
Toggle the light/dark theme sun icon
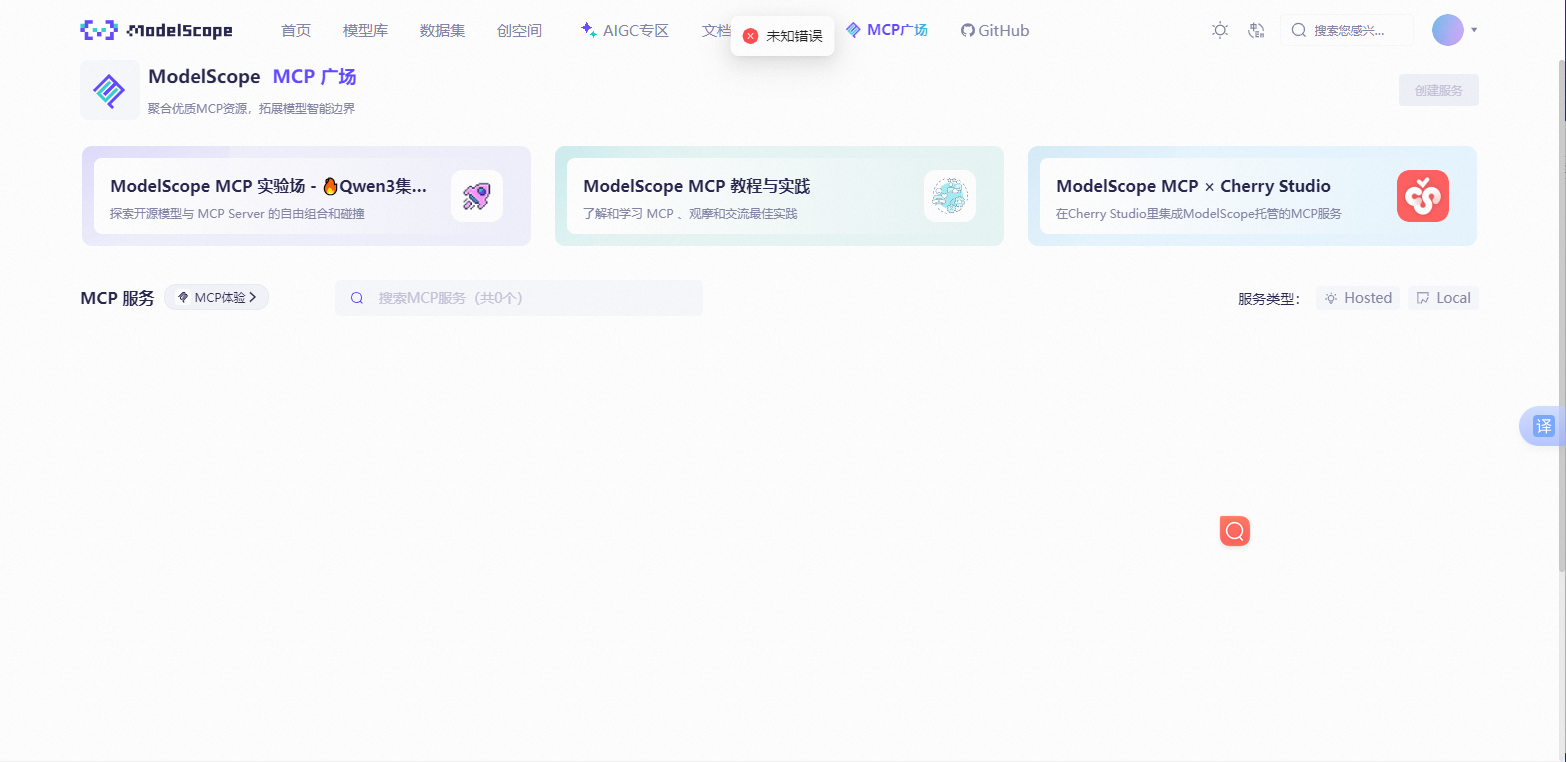tap(1220, 30)
